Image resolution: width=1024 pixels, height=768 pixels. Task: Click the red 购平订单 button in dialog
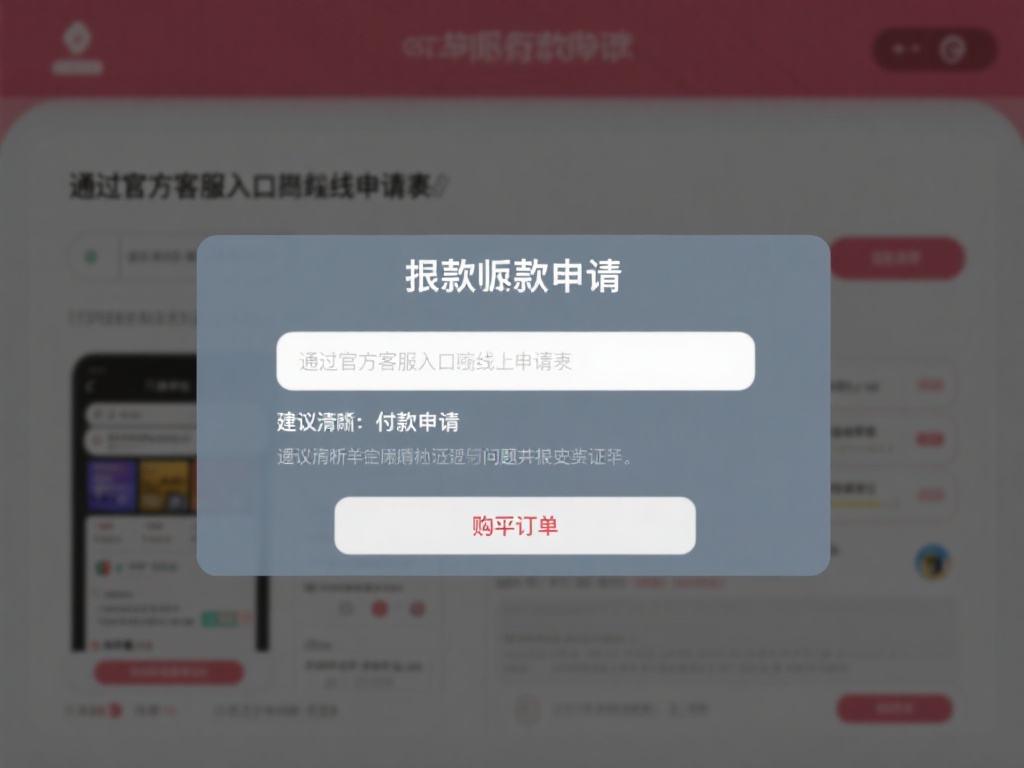tap(515, 526)
